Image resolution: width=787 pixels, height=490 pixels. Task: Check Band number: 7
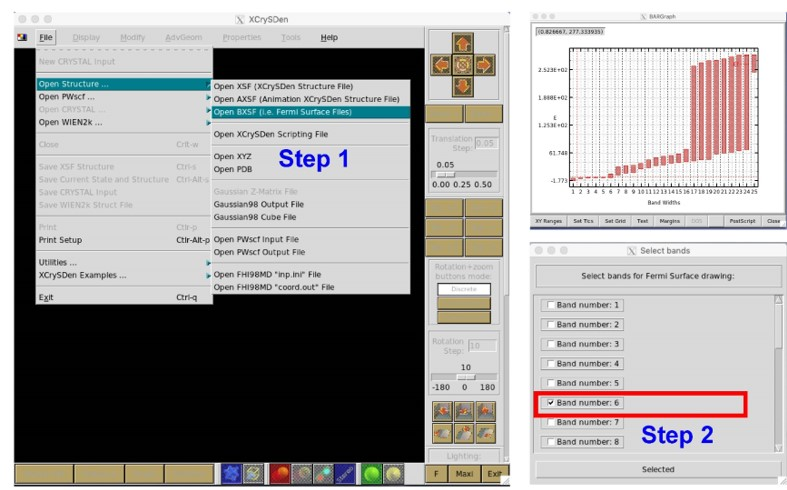[551, 422]
